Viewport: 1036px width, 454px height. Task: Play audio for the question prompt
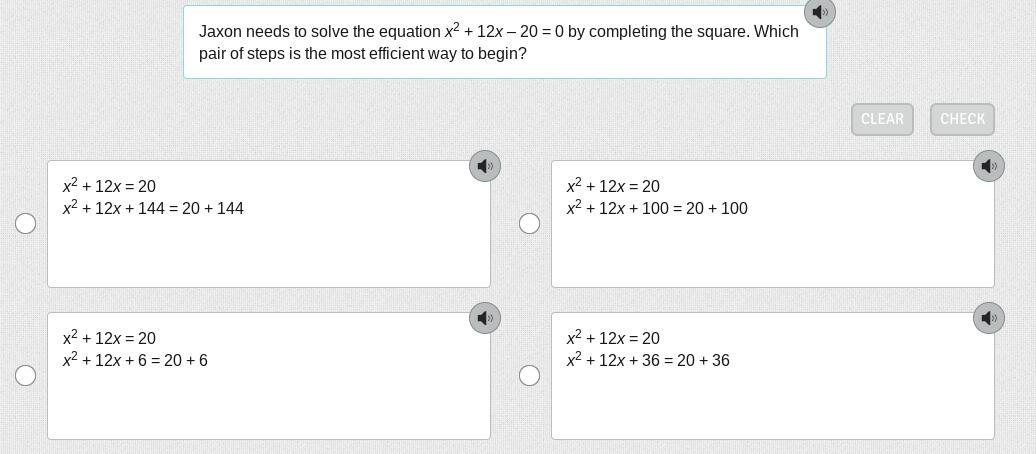820,12
